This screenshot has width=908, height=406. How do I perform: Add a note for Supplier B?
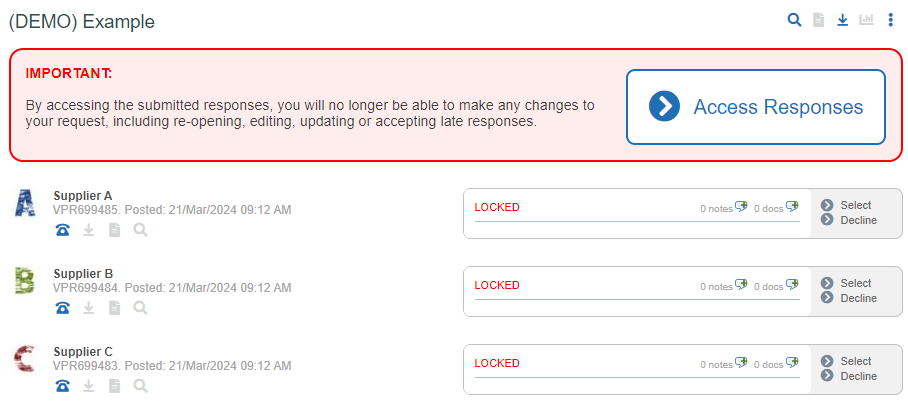click(741, 285)
